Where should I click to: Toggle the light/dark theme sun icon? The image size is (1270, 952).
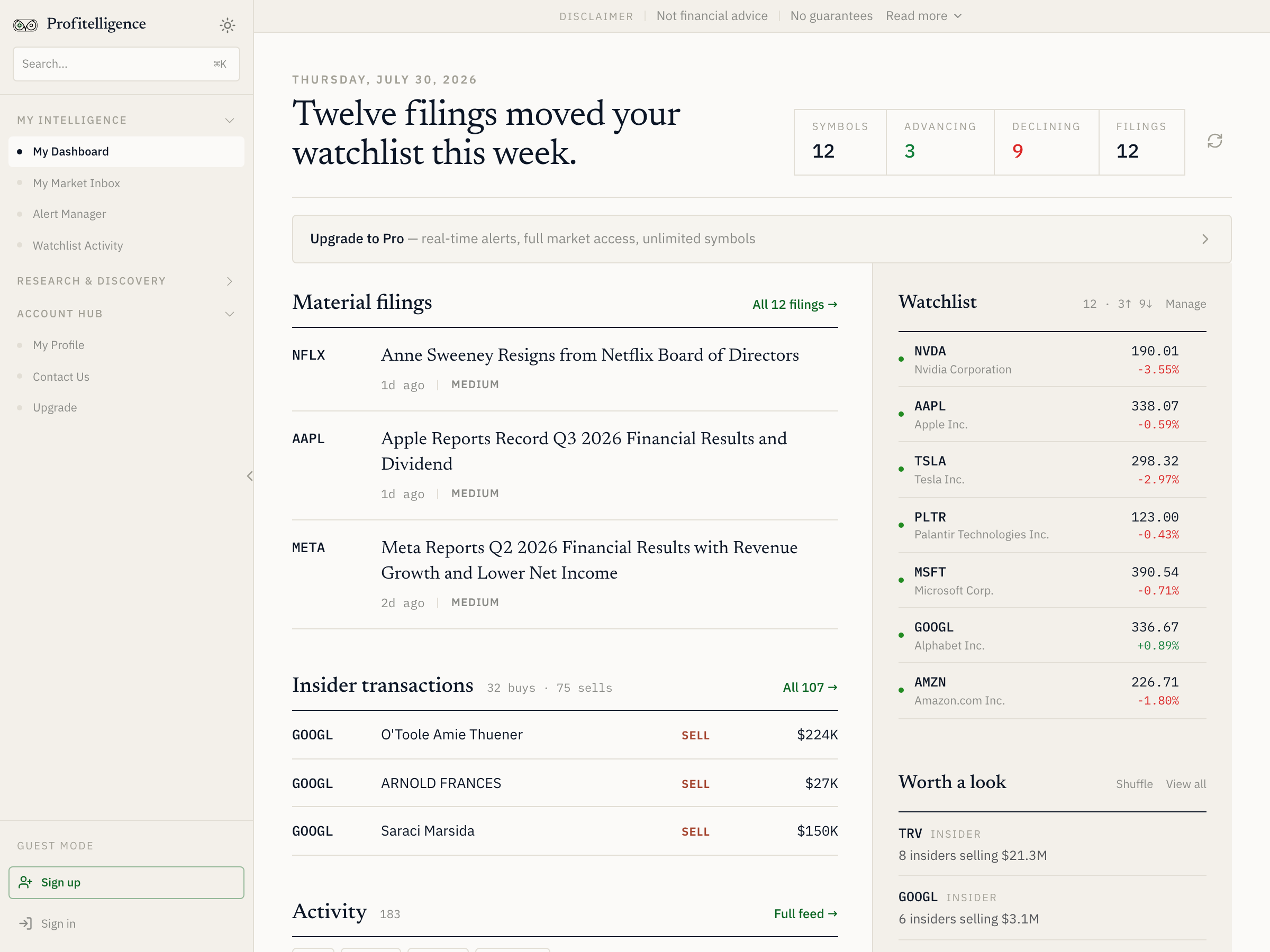coord(228,25)
